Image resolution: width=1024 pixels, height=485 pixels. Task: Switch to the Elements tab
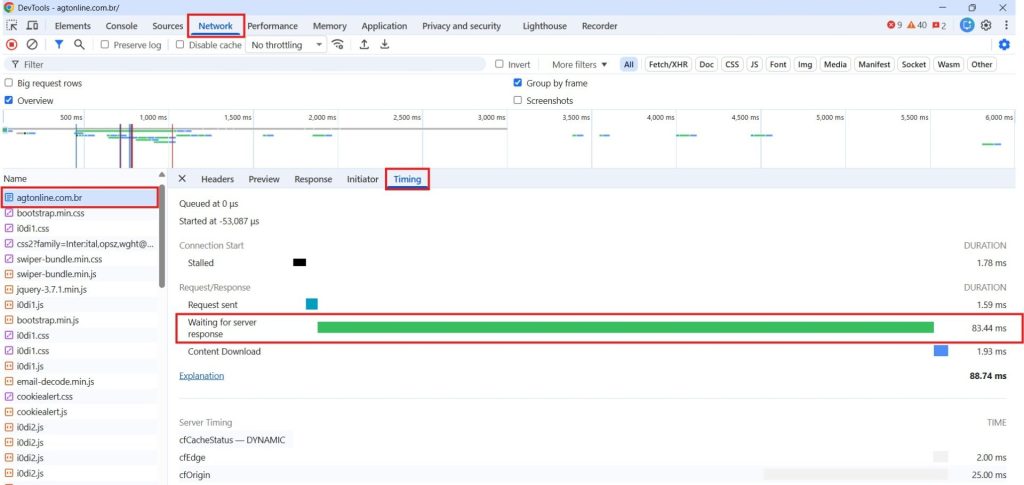tap(72, 26)
